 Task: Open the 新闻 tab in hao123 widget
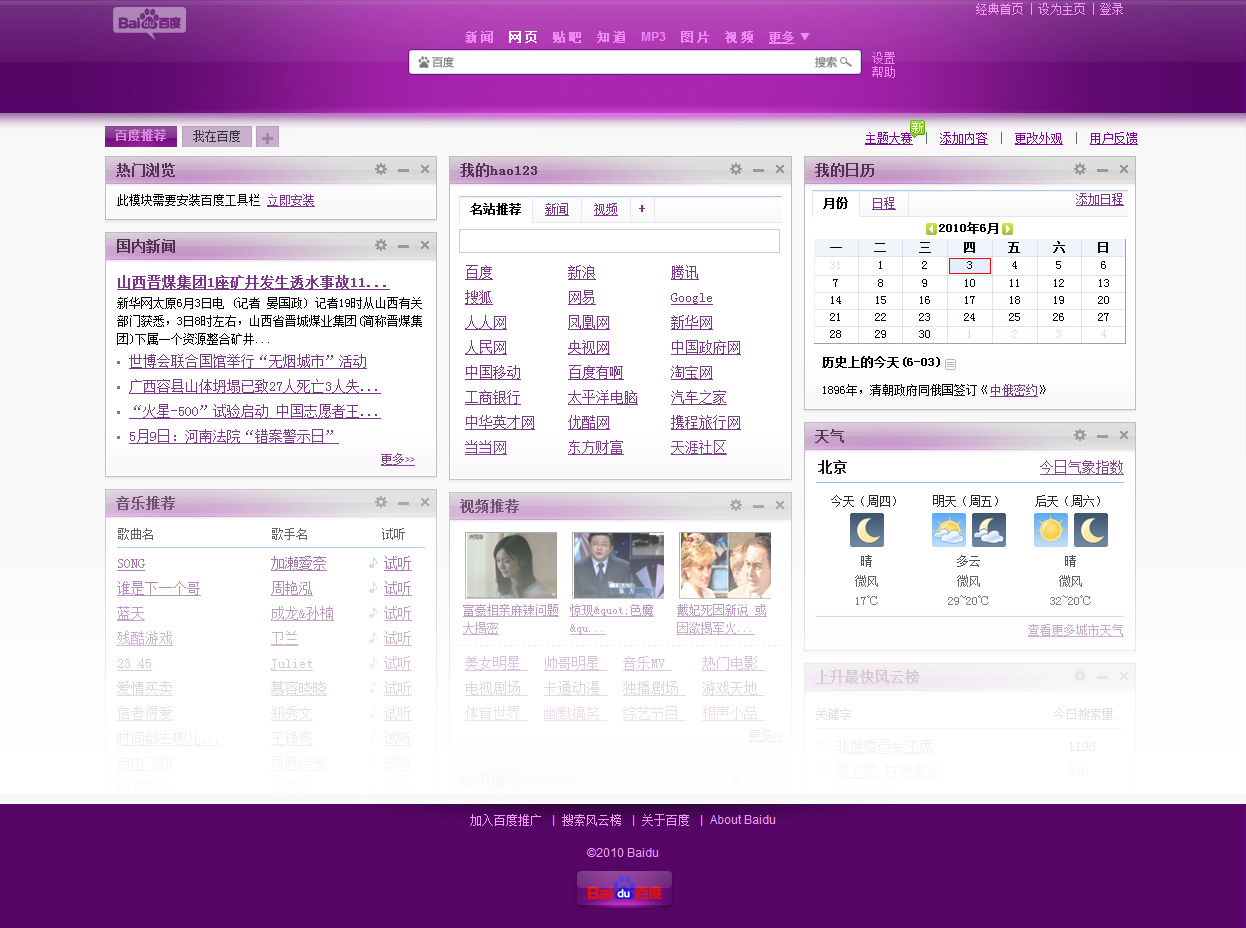coord(557,209)
